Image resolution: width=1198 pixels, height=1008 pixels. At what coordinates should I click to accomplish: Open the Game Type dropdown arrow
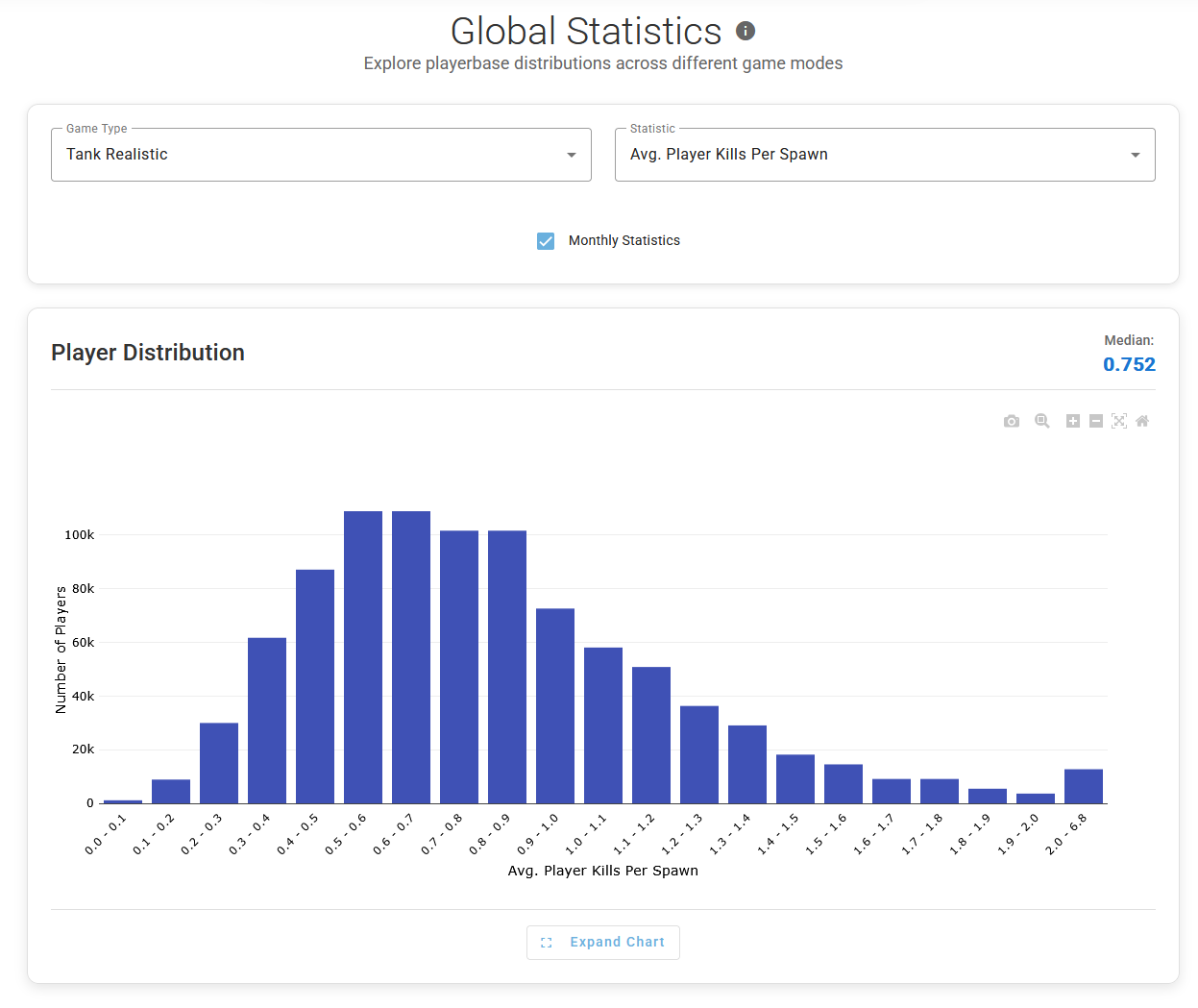pyautogui.click(x=572, y=155)
